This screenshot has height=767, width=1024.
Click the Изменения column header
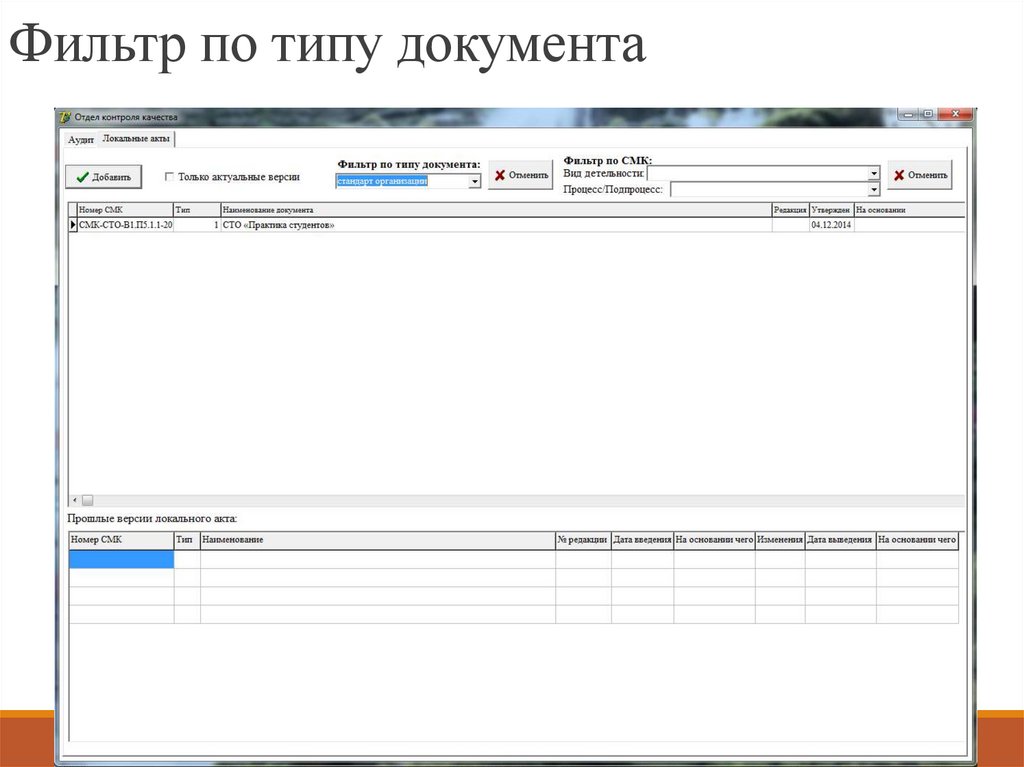pyautogui.click(x=780, y=540)
